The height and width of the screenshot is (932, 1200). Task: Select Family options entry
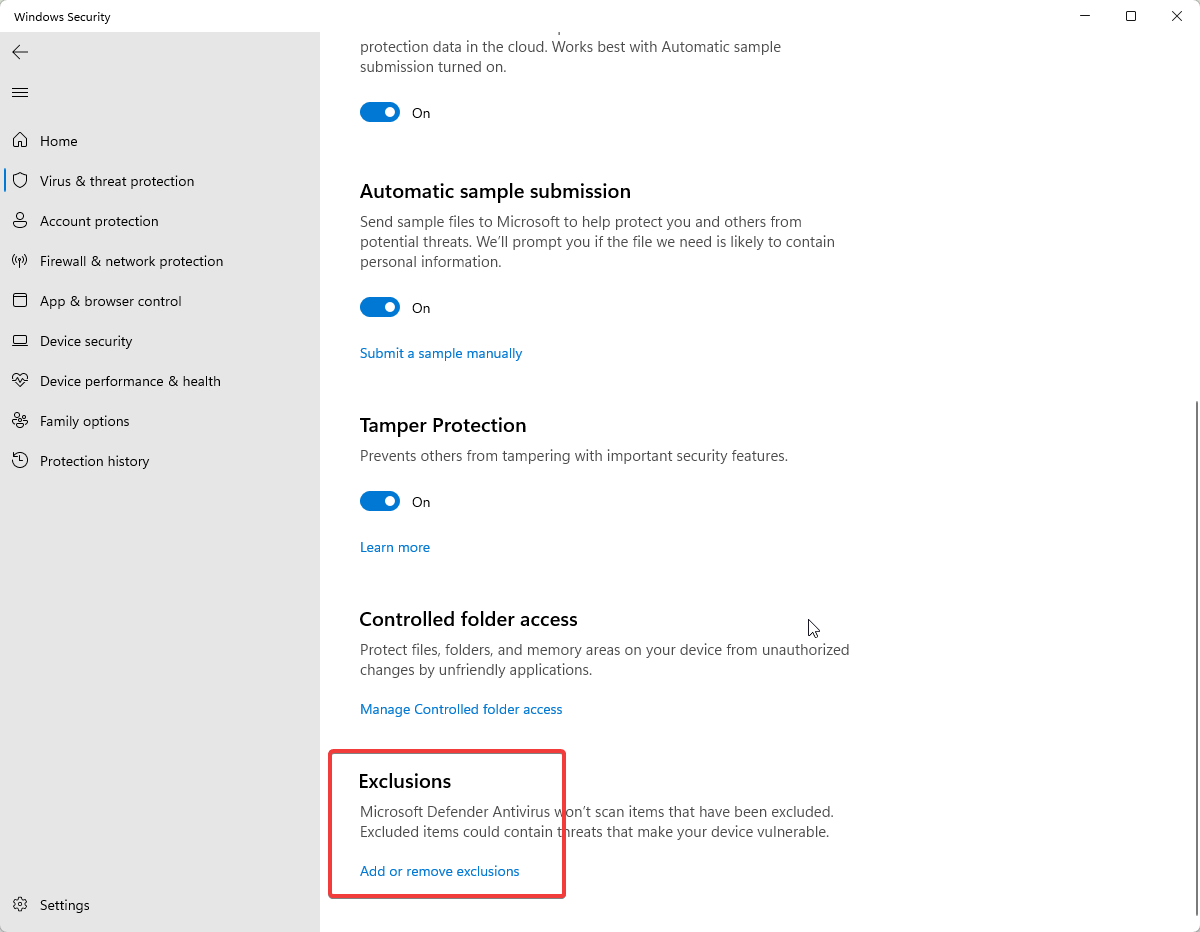(160, 421)
